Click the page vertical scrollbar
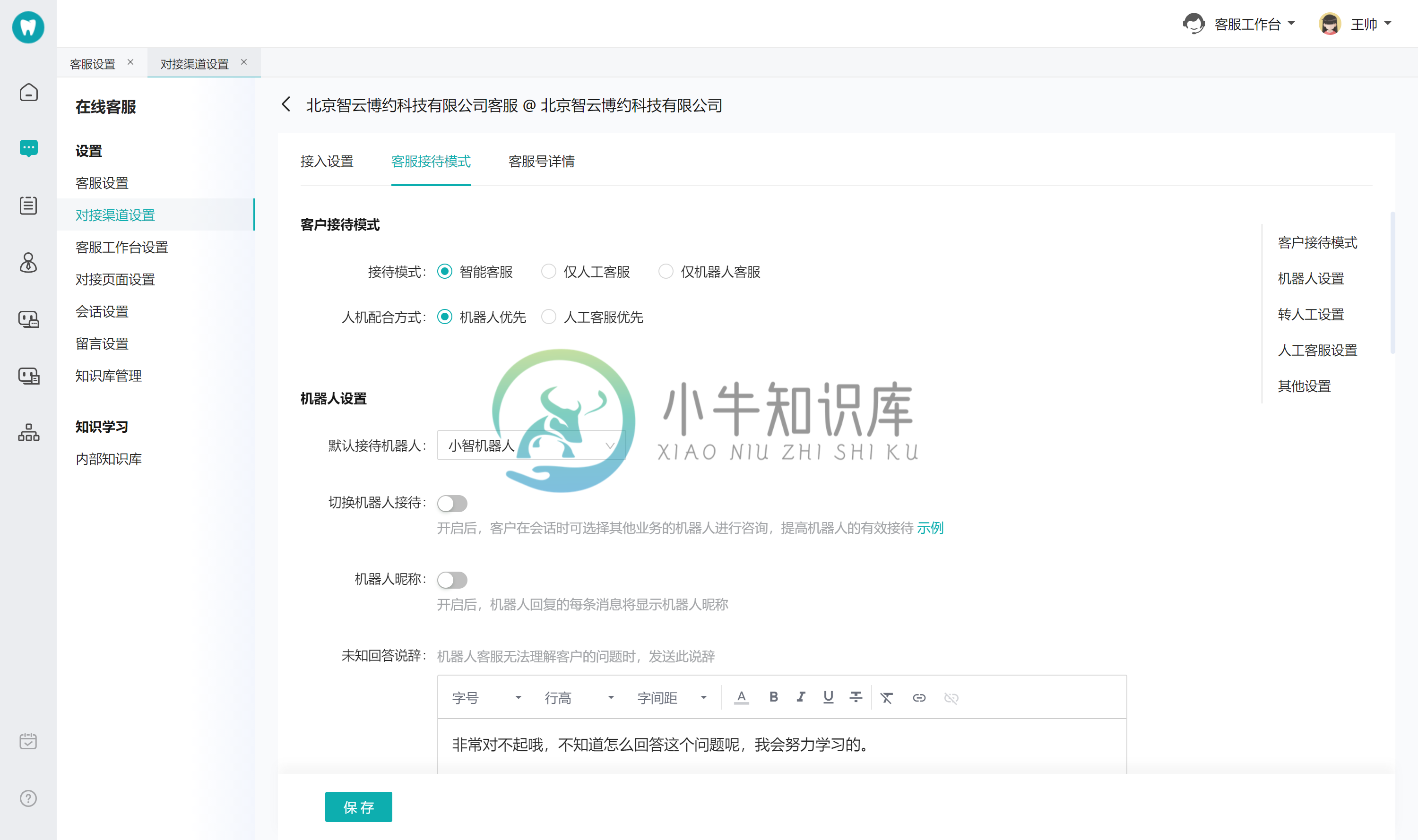 pos(1392,283)
